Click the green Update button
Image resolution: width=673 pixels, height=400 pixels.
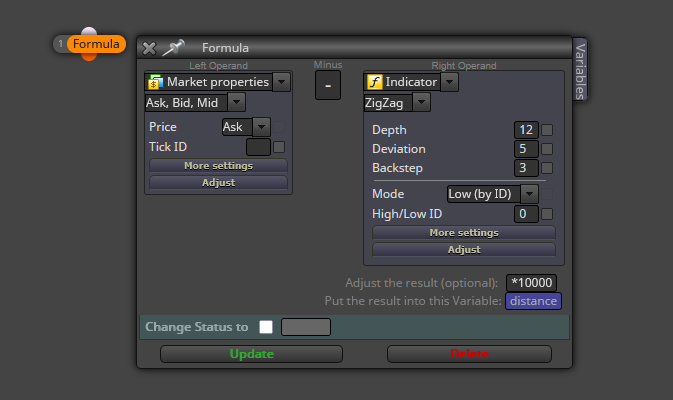click(252, 354)
